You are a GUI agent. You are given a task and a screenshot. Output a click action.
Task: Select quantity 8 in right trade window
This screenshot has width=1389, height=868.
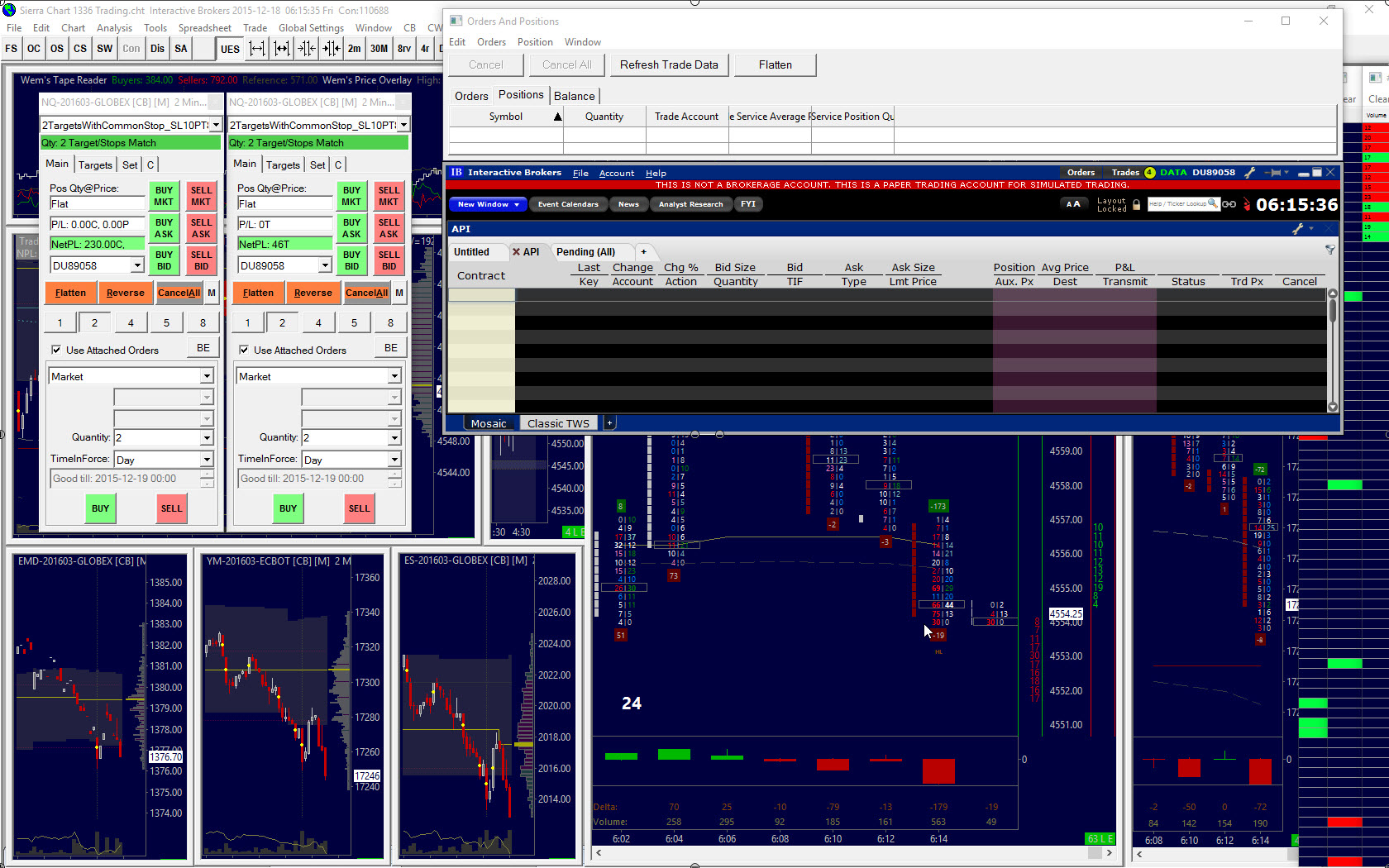[x=390, y=322]
